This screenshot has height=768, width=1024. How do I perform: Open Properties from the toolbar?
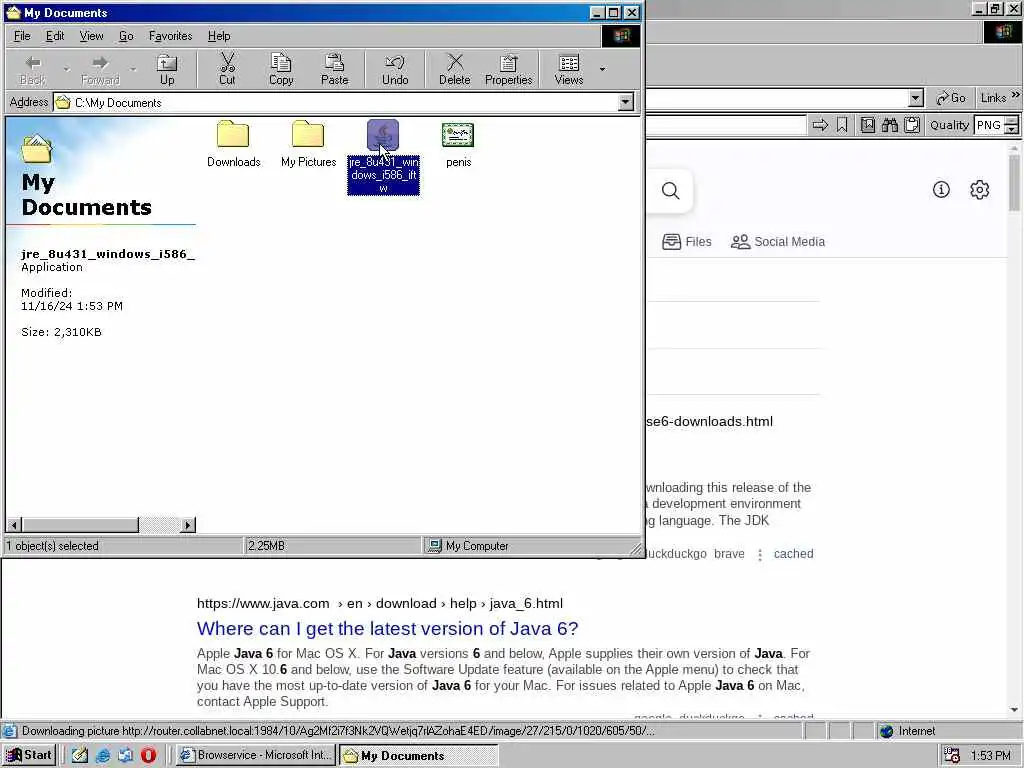pos(508,70)
